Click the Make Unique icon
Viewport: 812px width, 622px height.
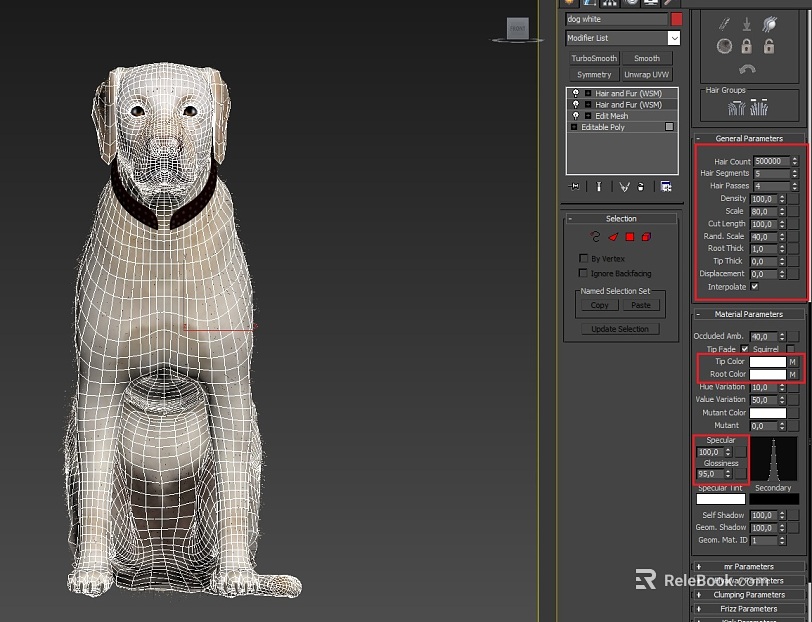(x=624, y=187)
